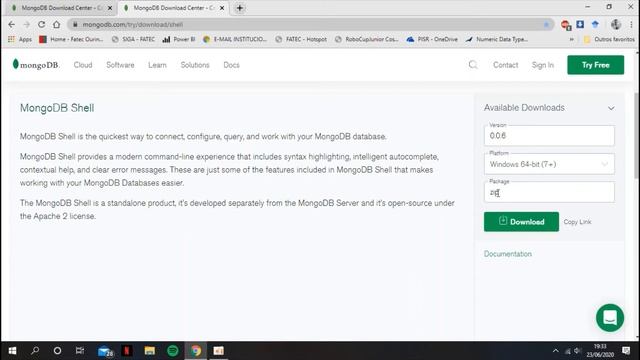
Task: Open Numeric Data Type bookmark
Action: click(496, 39)
